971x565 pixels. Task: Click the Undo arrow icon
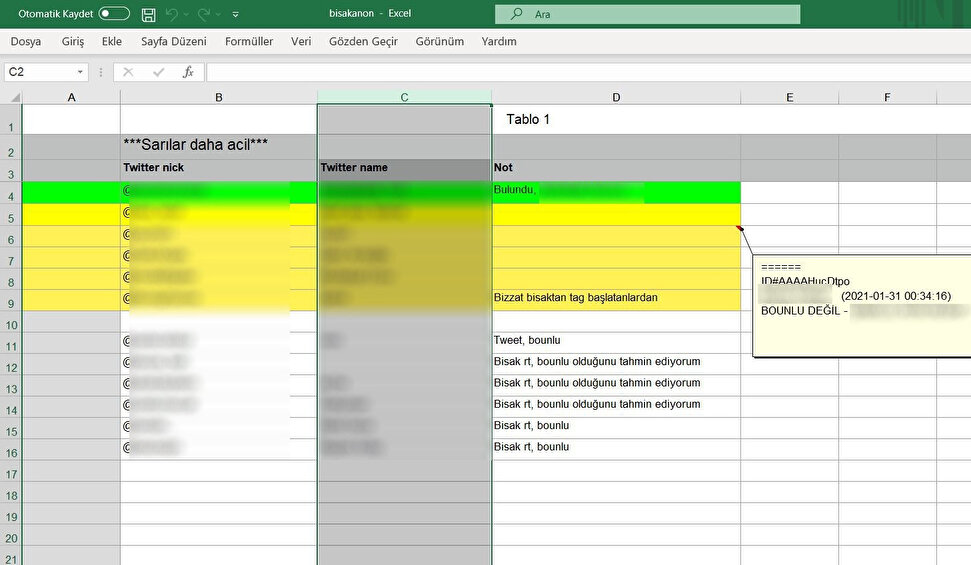[170, 15]
